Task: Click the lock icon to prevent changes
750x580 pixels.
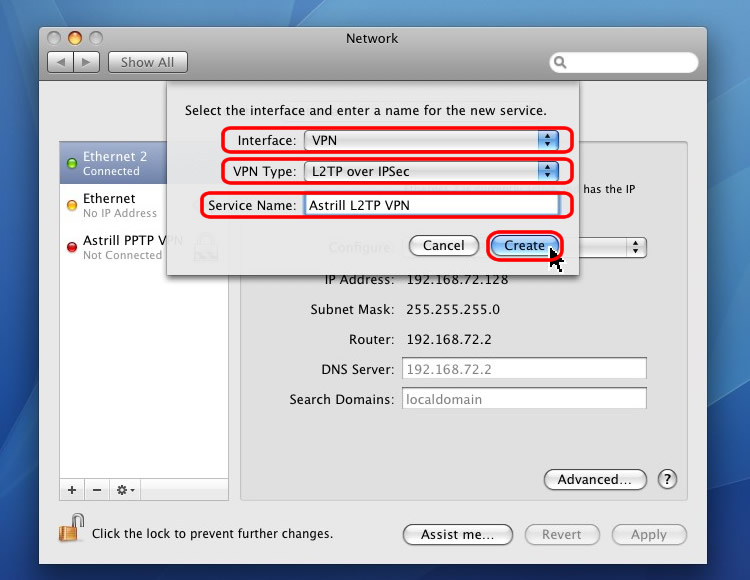Action: pyautogui.click(x=72, y=528)
